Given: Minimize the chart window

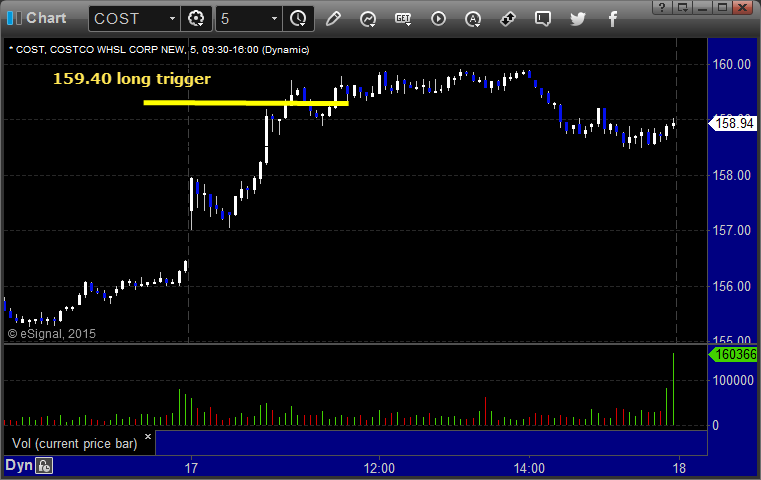Looking at the screenshot, I should [x=702, y=7].
